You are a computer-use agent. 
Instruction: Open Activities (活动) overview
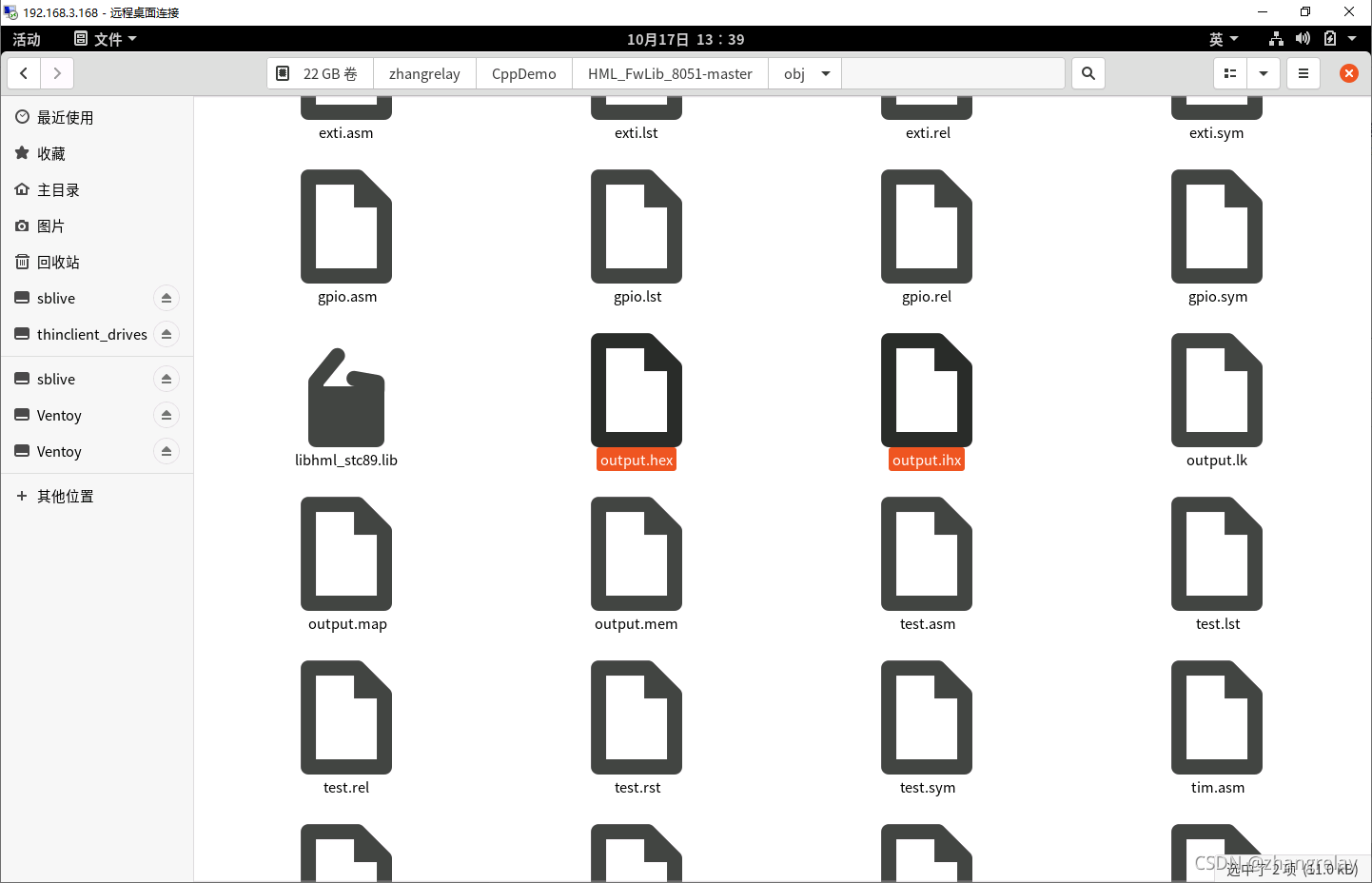point(27,39)
